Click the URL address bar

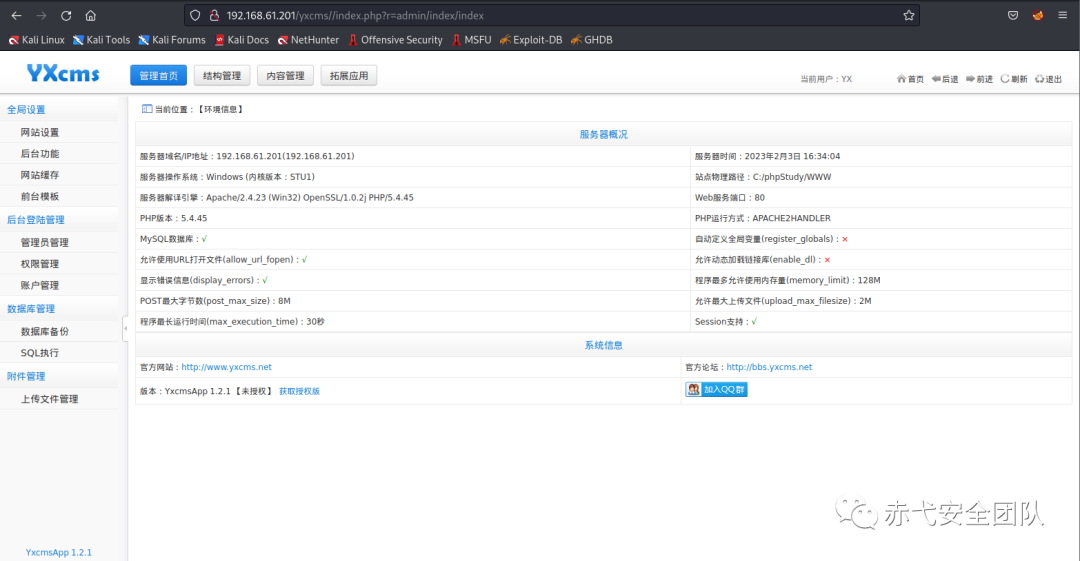tap(551, 15)
